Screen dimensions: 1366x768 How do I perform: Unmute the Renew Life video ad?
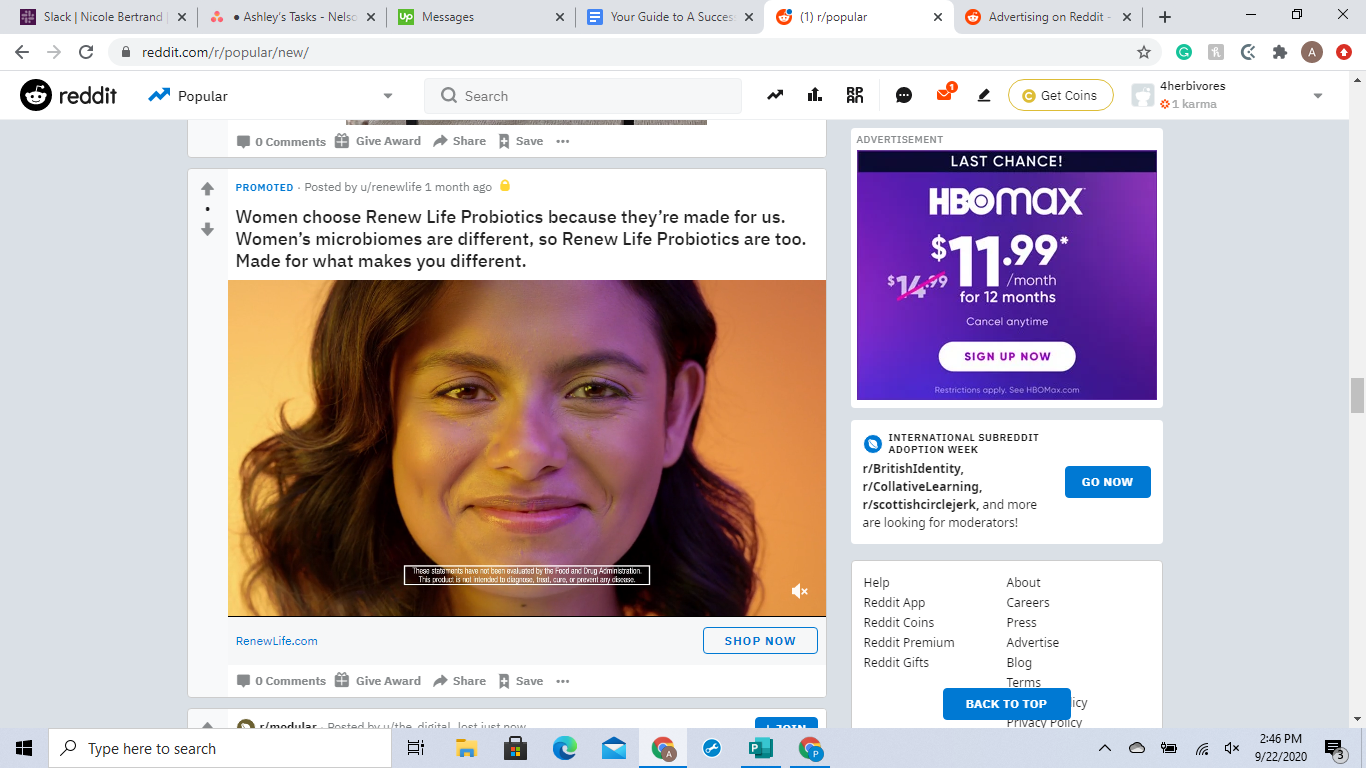point(799,592)
